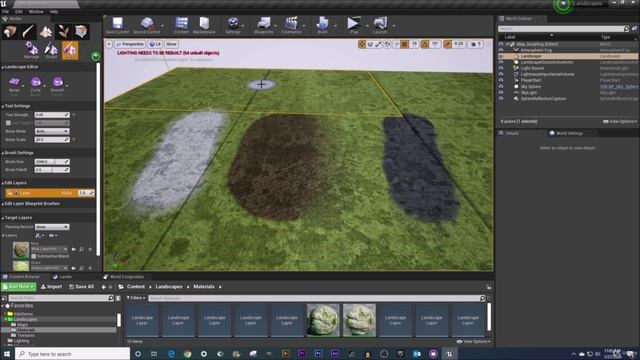This screenshot has height=360, width=640.
Task: Click the Play toolbar icon
Action: tap(353, 25)
